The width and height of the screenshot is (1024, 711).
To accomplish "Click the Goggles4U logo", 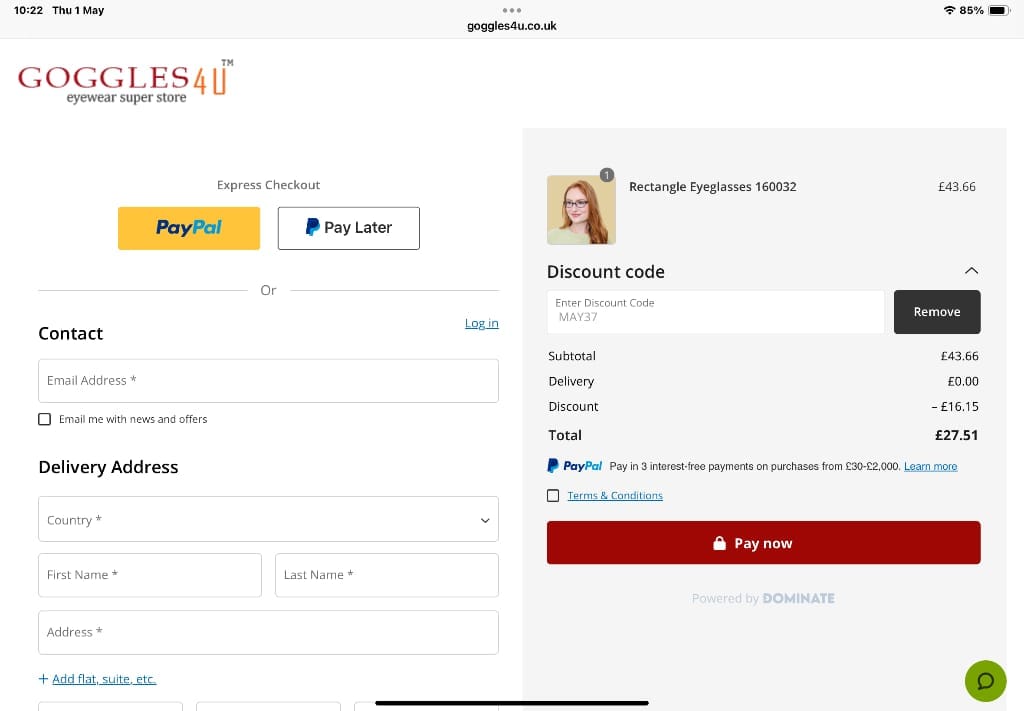I will click(125, 82).
